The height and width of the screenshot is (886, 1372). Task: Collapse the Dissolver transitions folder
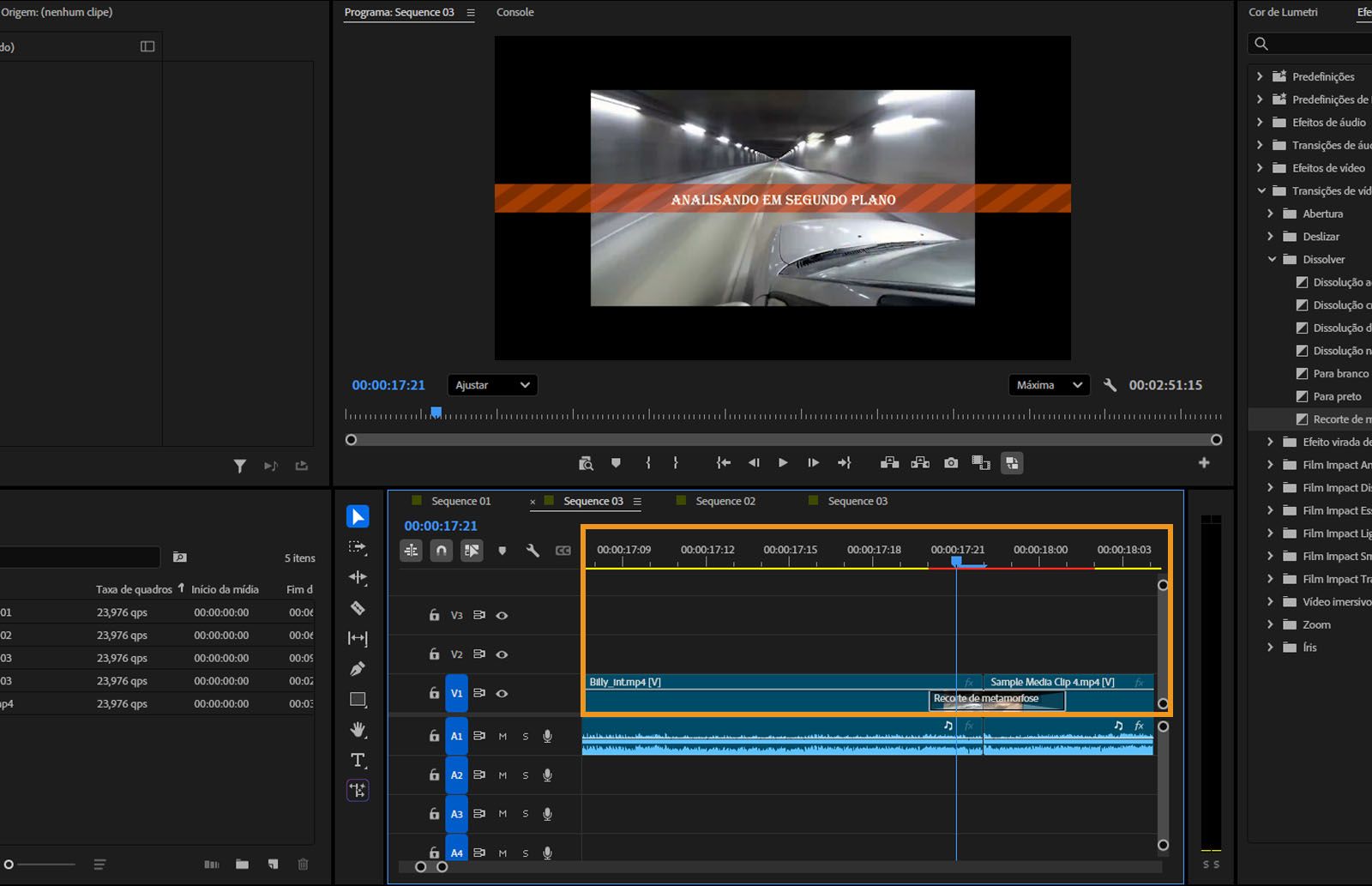tap(1273, 259)
